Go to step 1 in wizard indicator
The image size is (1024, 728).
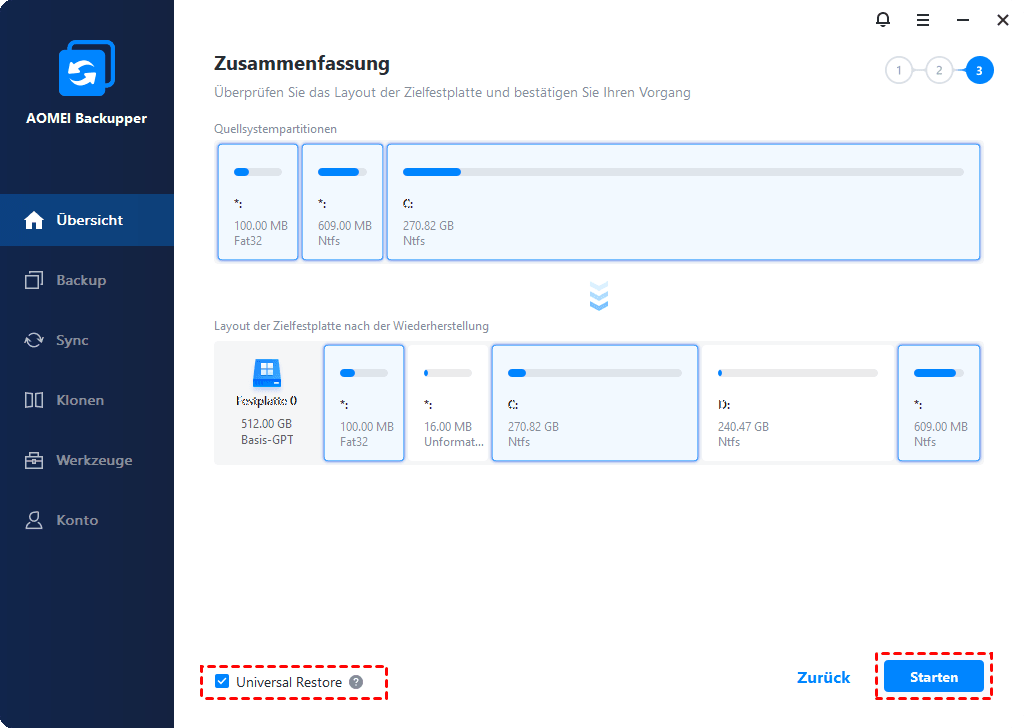click(899, 71)
